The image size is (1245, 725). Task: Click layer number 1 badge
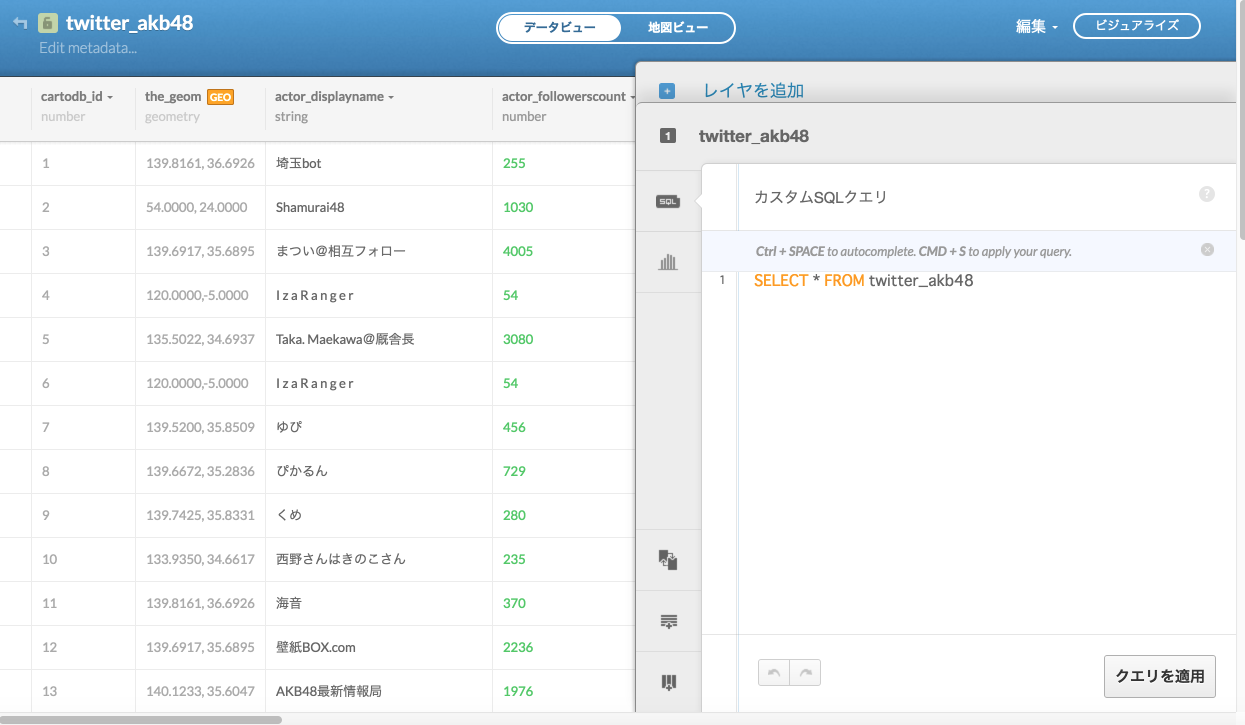(668, 136)
